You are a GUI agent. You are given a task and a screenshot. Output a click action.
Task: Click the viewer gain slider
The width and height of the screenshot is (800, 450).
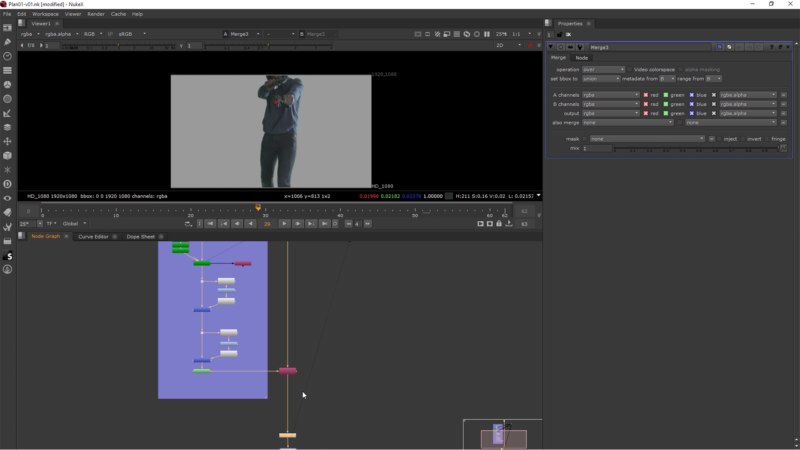coord(118,46)
